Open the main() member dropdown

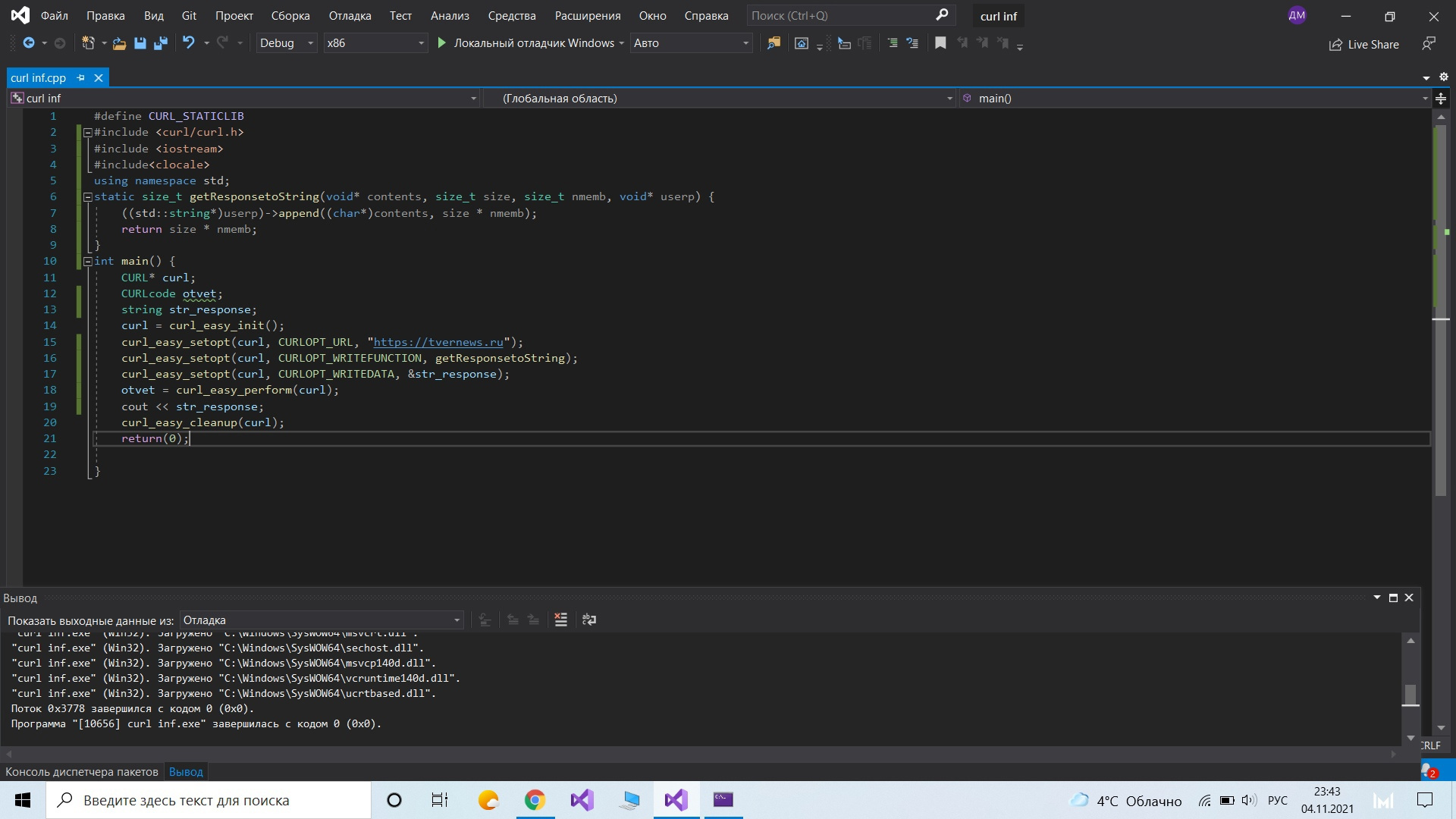pos(1194,99)
